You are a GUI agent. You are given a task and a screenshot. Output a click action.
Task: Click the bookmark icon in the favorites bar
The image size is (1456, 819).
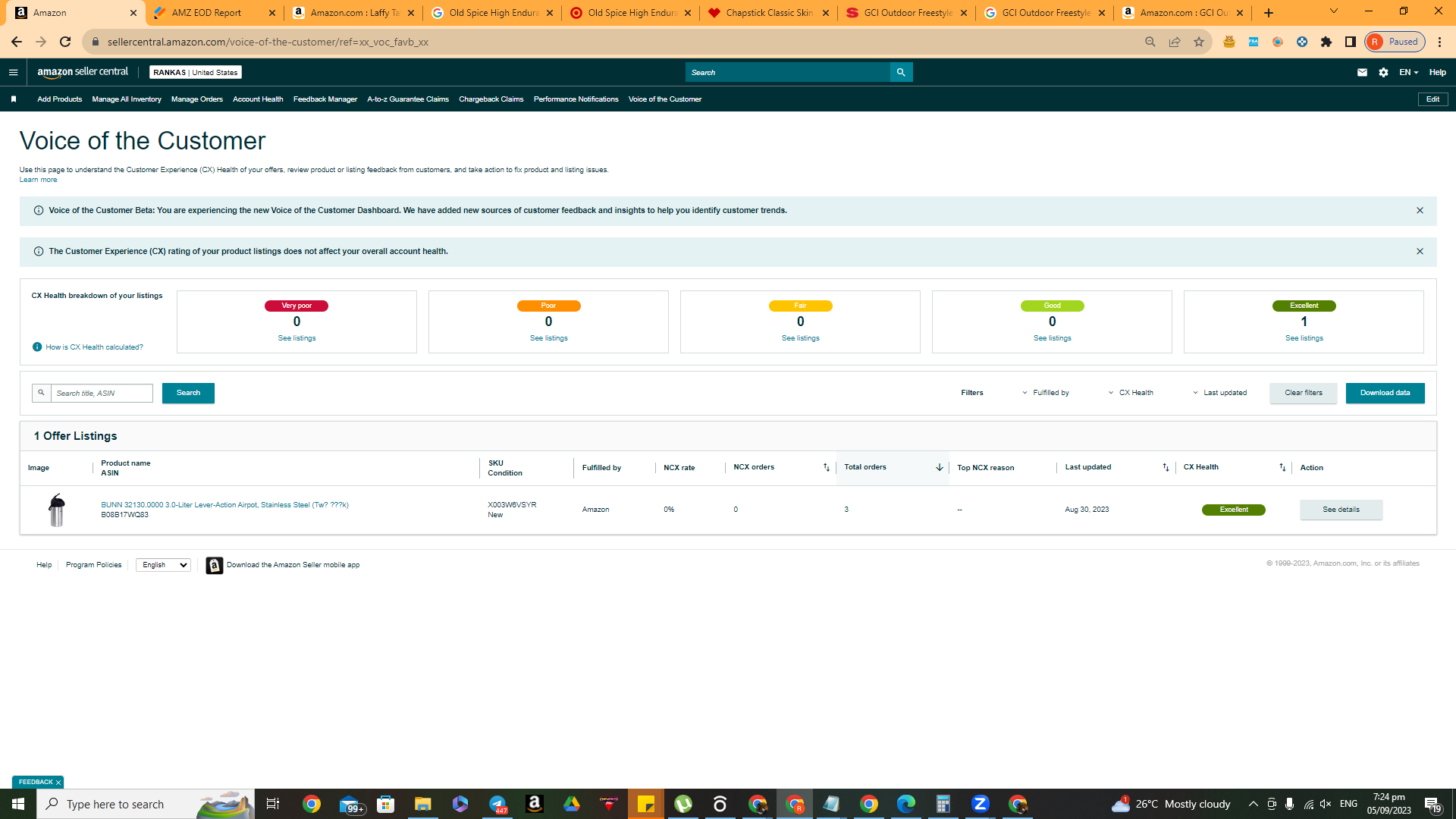14,99
